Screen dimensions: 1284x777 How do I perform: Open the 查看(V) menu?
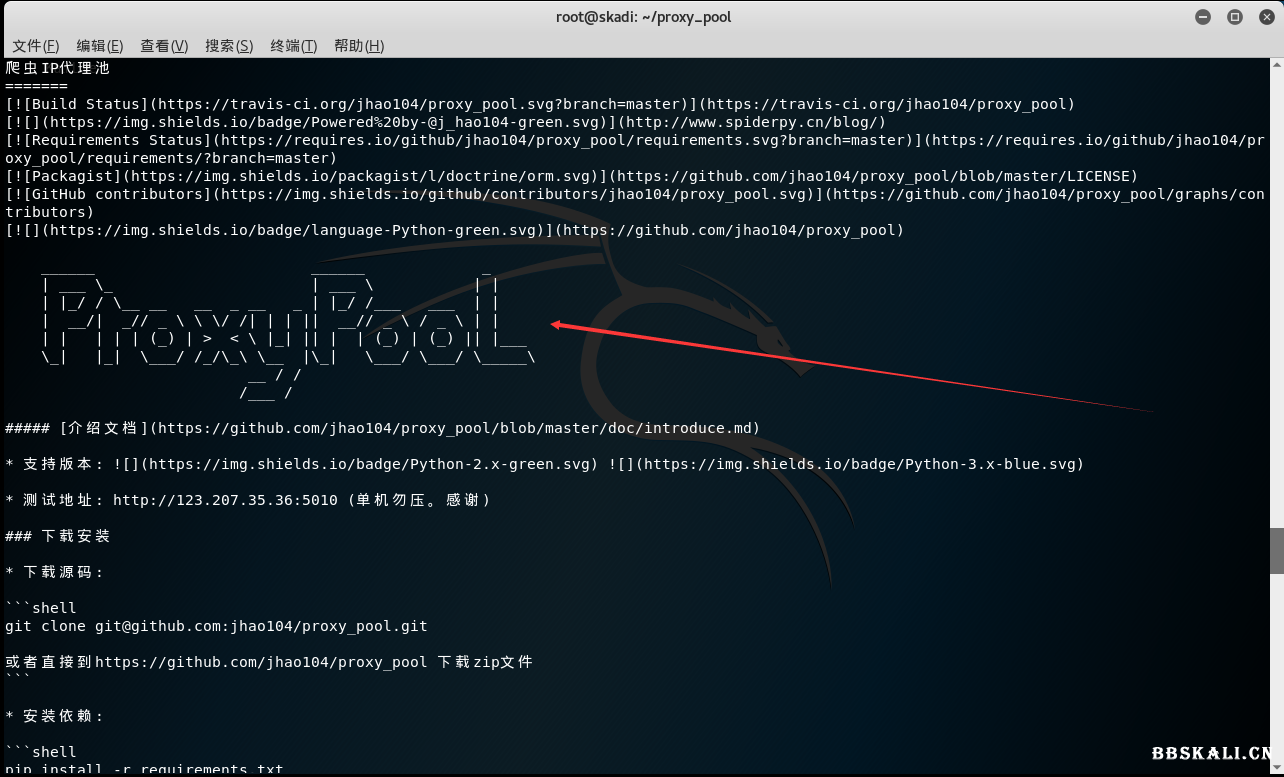164,46
